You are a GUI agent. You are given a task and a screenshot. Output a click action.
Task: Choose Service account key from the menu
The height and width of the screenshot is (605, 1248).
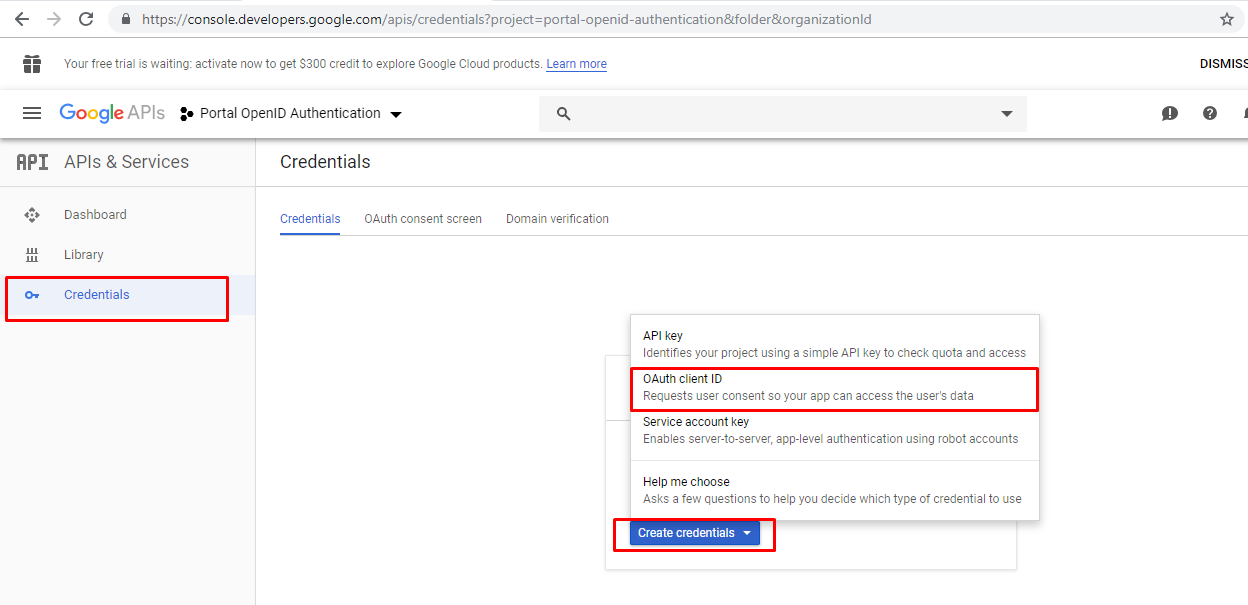[x=835, y=430]
